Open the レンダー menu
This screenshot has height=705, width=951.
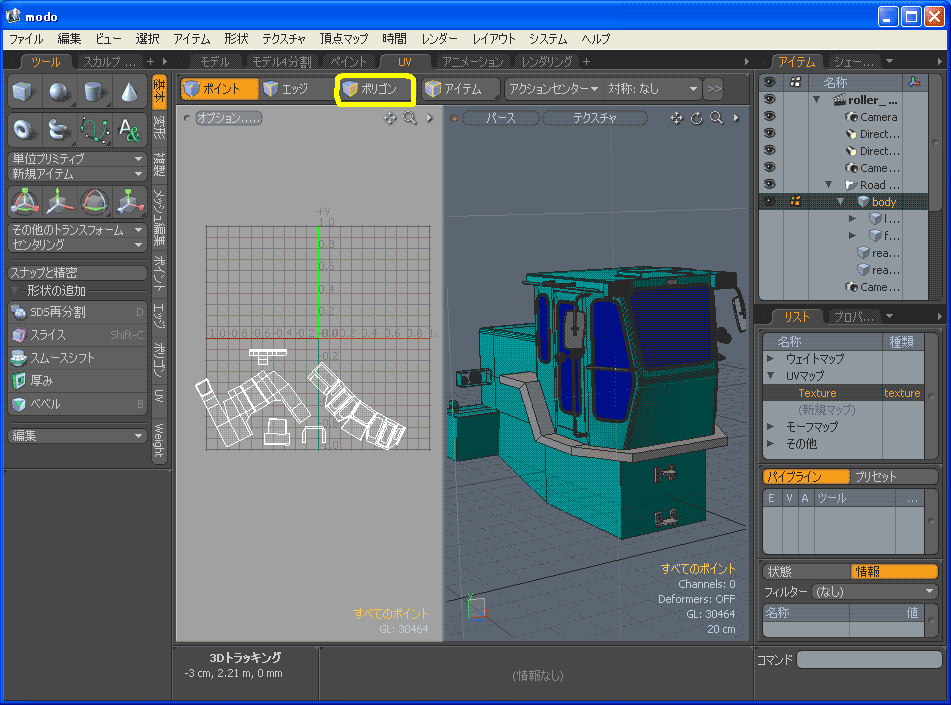pyautogui.click(x=440, y=39)
